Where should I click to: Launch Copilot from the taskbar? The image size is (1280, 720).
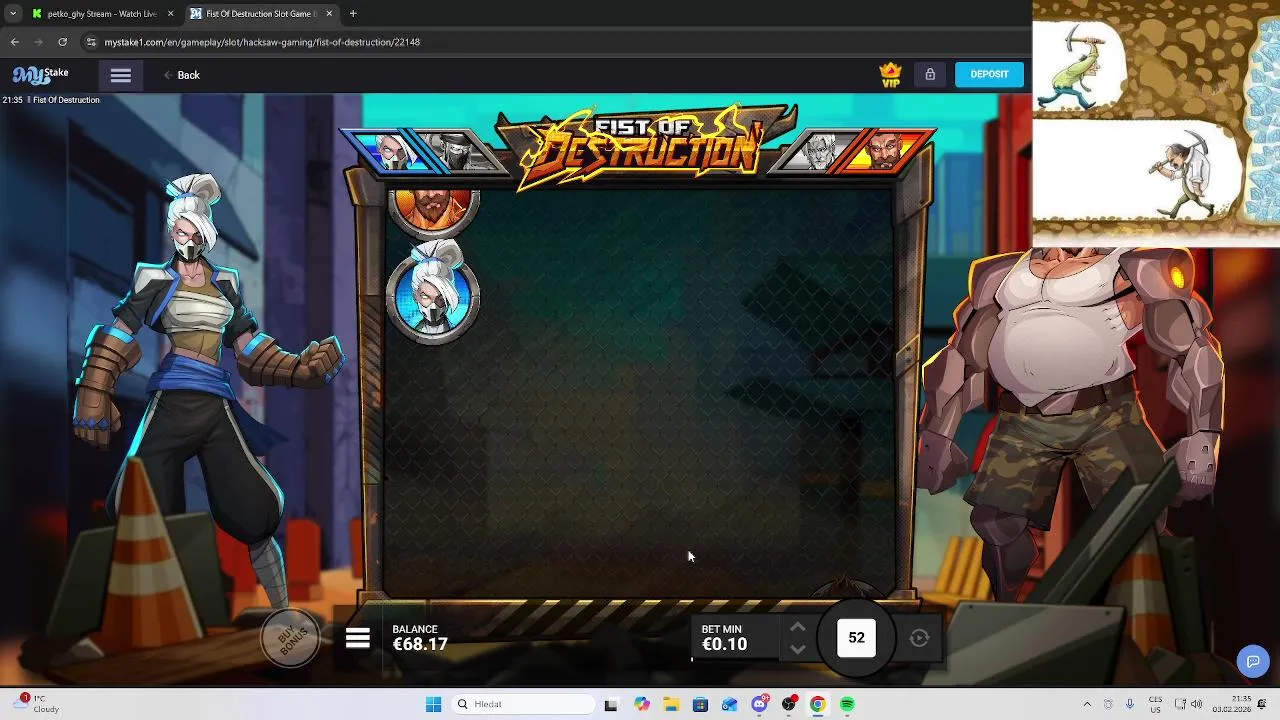click(641, 704)
